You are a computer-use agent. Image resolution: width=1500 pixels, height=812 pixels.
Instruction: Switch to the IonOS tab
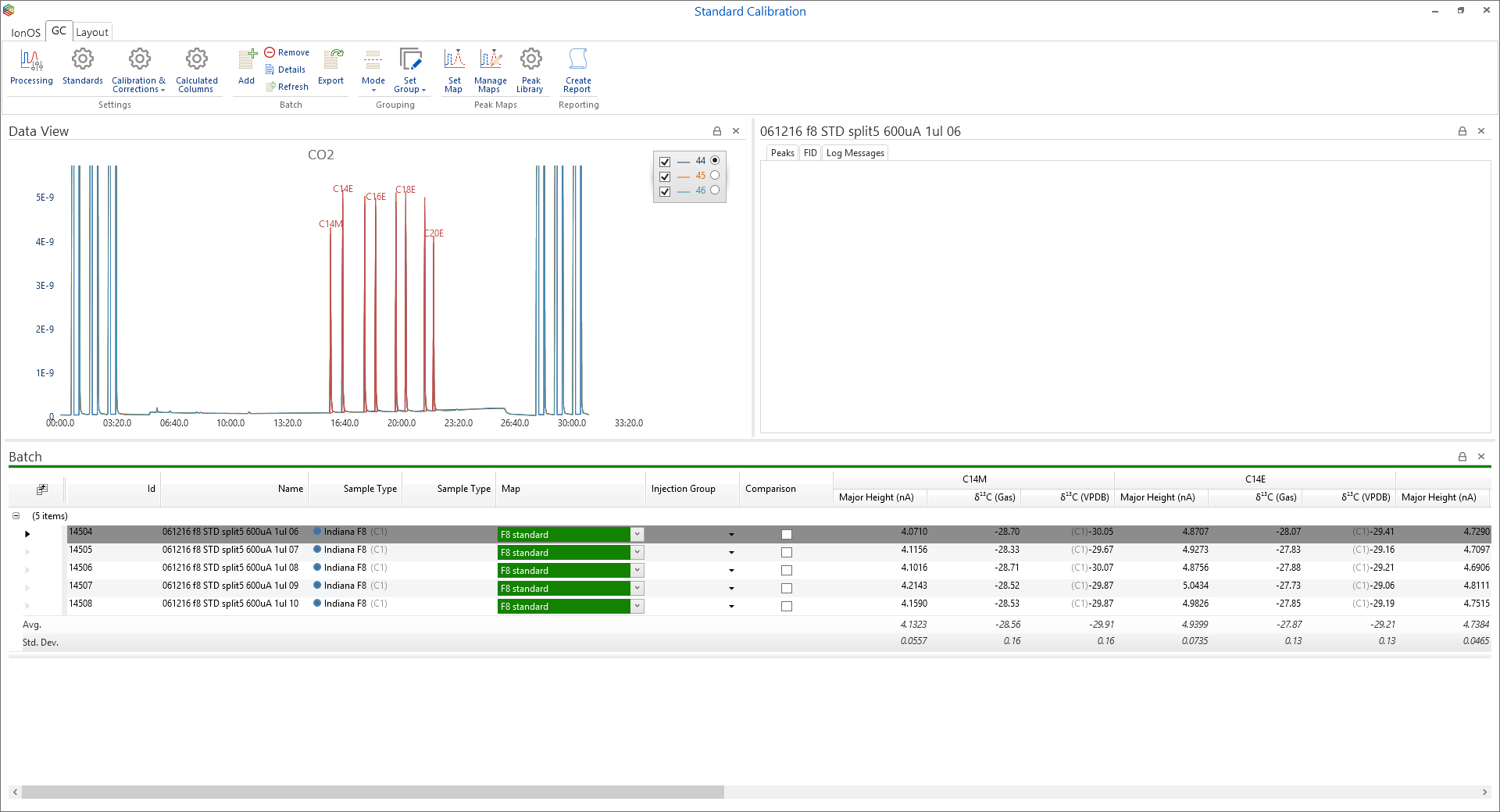pyautogui.click(x=25, y=32)
